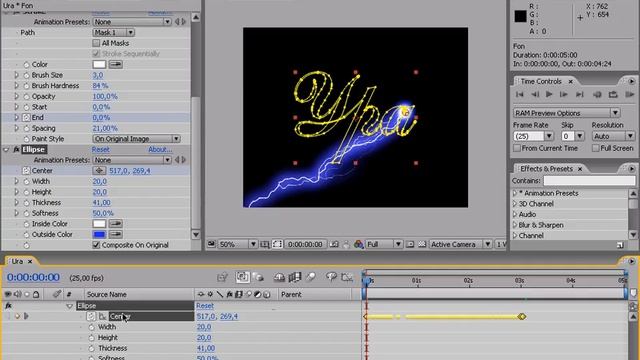Toggle the Stroke Sequentially checkbox
640x360 pixels.
pyautogui.click(x=96, y=53)
